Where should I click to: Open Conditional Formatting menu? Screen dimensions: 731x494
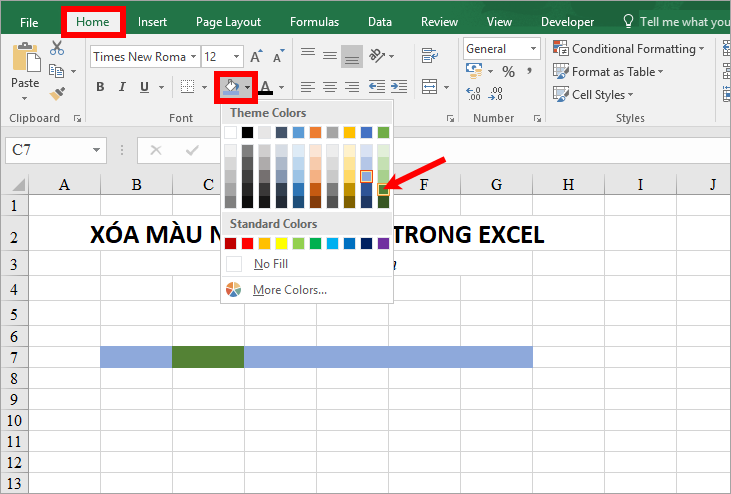628,48
